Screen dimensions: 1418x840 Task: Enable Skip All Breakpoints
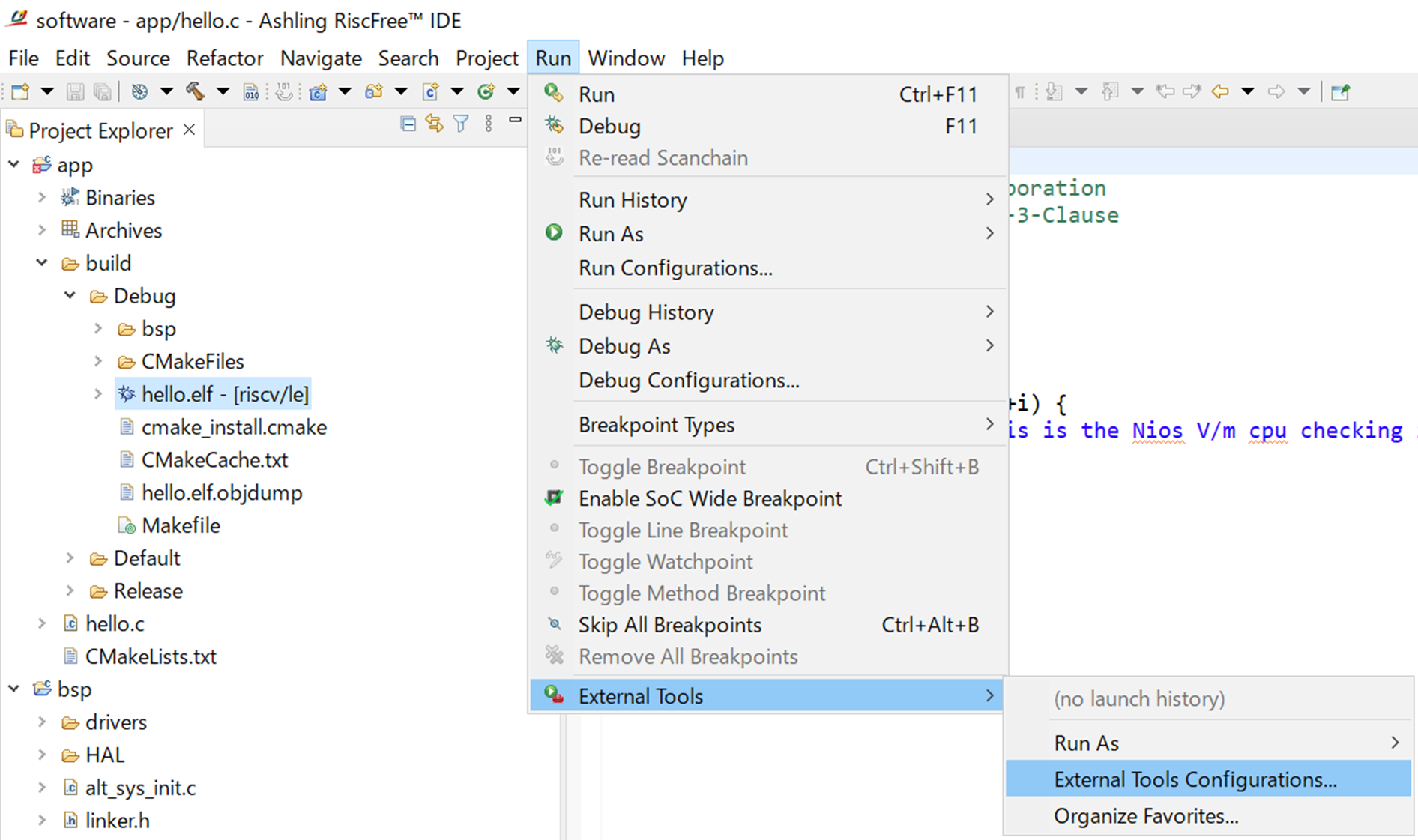(x=669, y=624)
